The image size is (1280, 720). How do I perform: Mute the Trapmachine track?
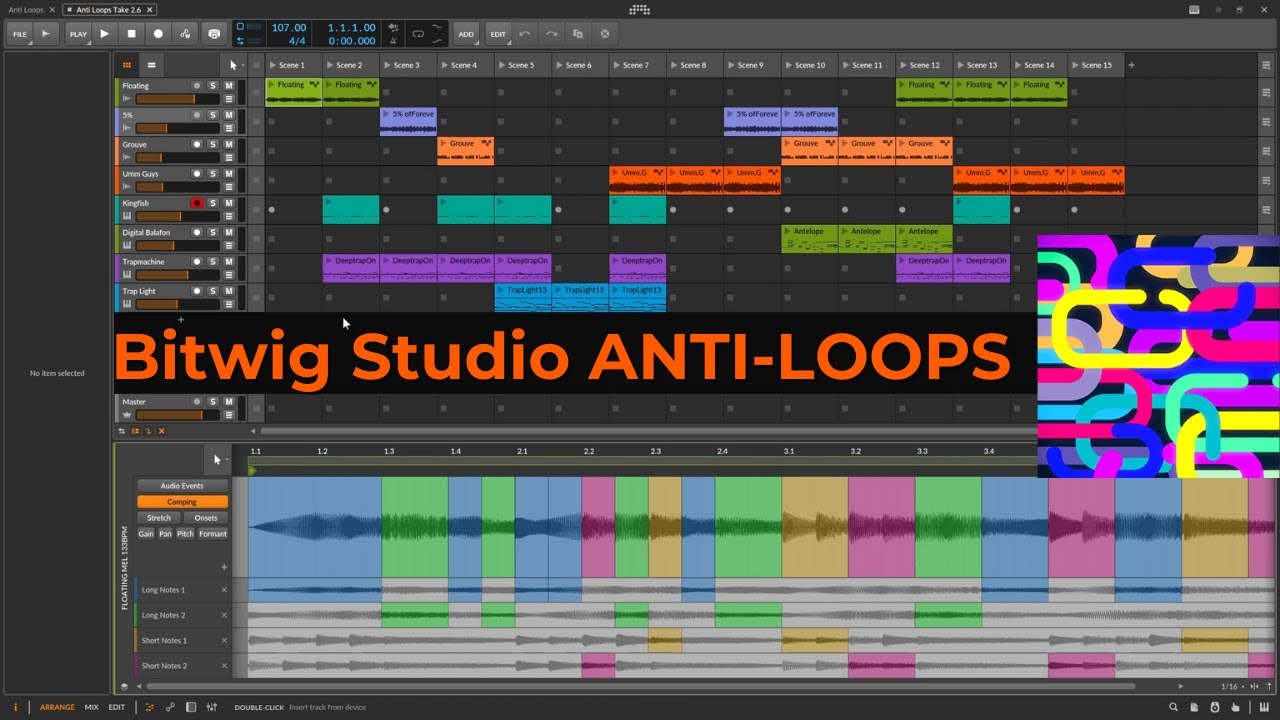(229, 262)
